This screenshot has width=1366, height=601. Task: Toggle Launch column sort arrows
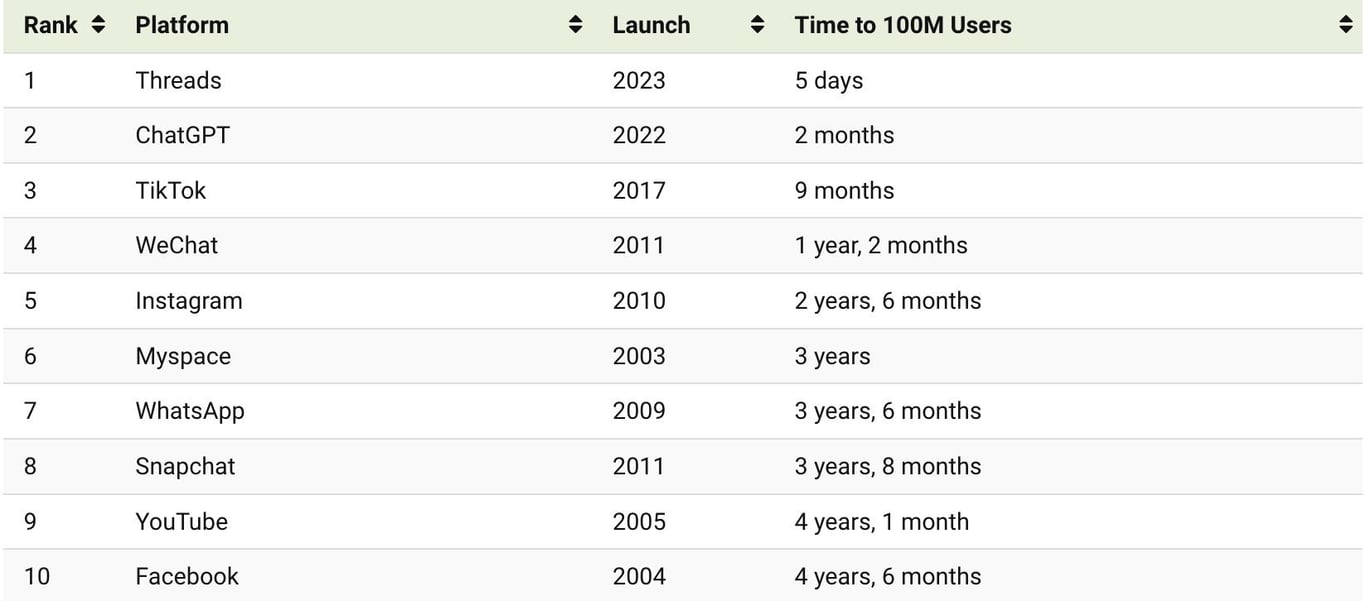coord(757,26)
